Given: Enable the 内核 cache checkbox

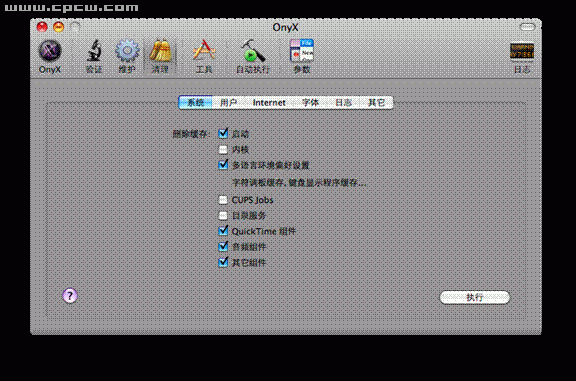Looking at the screenshot, I should pyautogui.click(x=223, y=150).
